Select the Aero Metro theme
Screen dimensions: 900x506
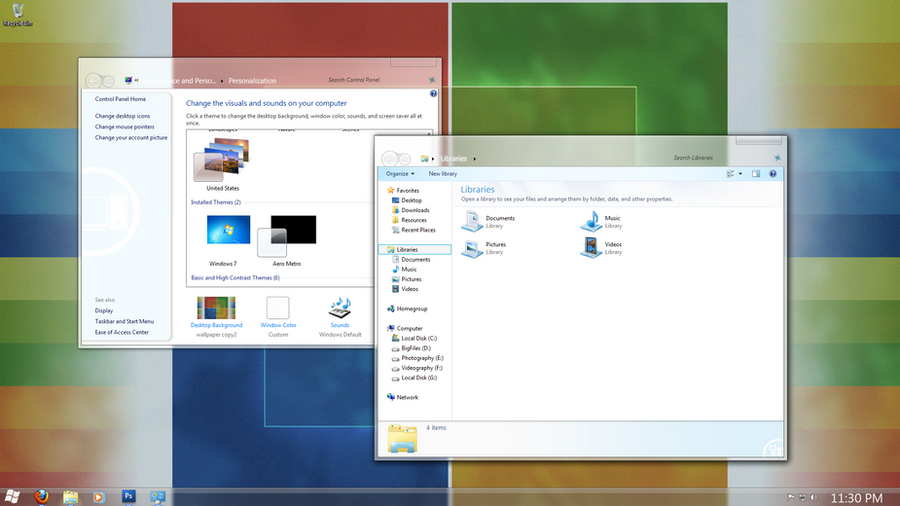(x=287, y=235)
